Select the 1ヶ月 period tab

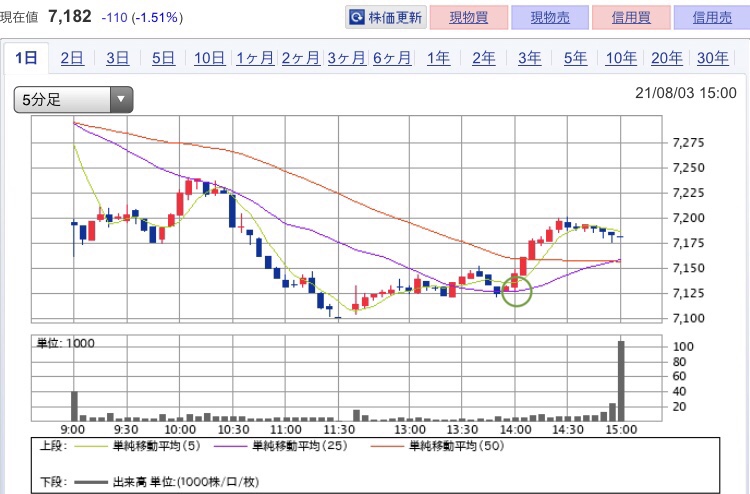click(x=255, y=58)
